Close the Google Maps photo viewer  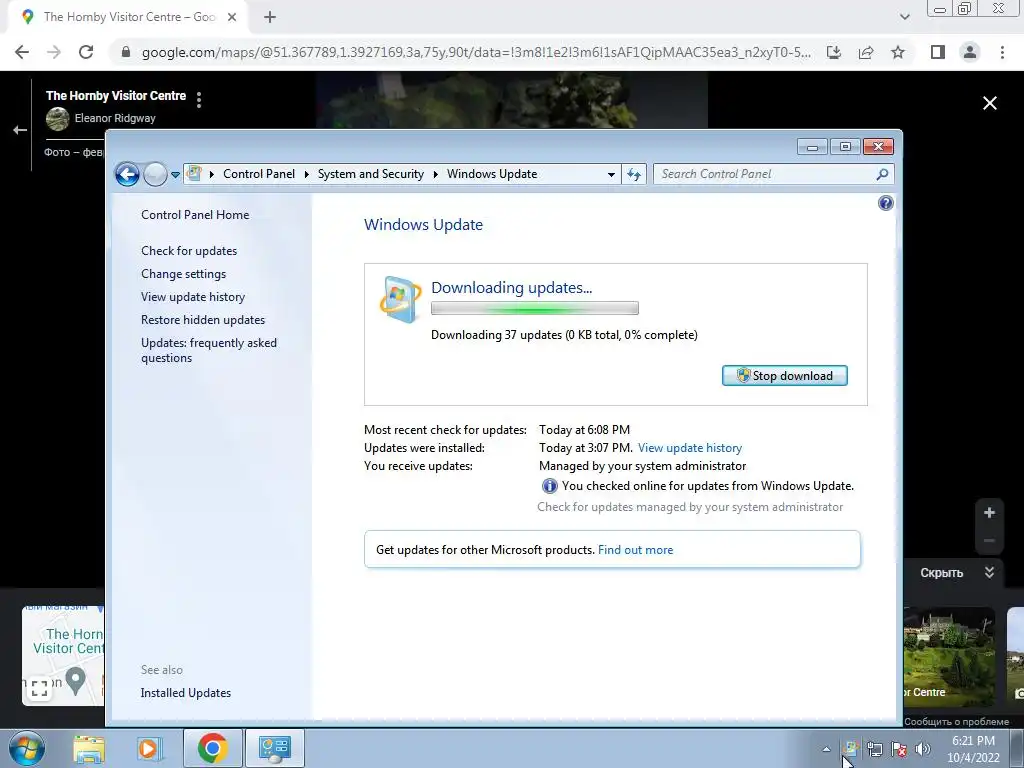(989, 103)
